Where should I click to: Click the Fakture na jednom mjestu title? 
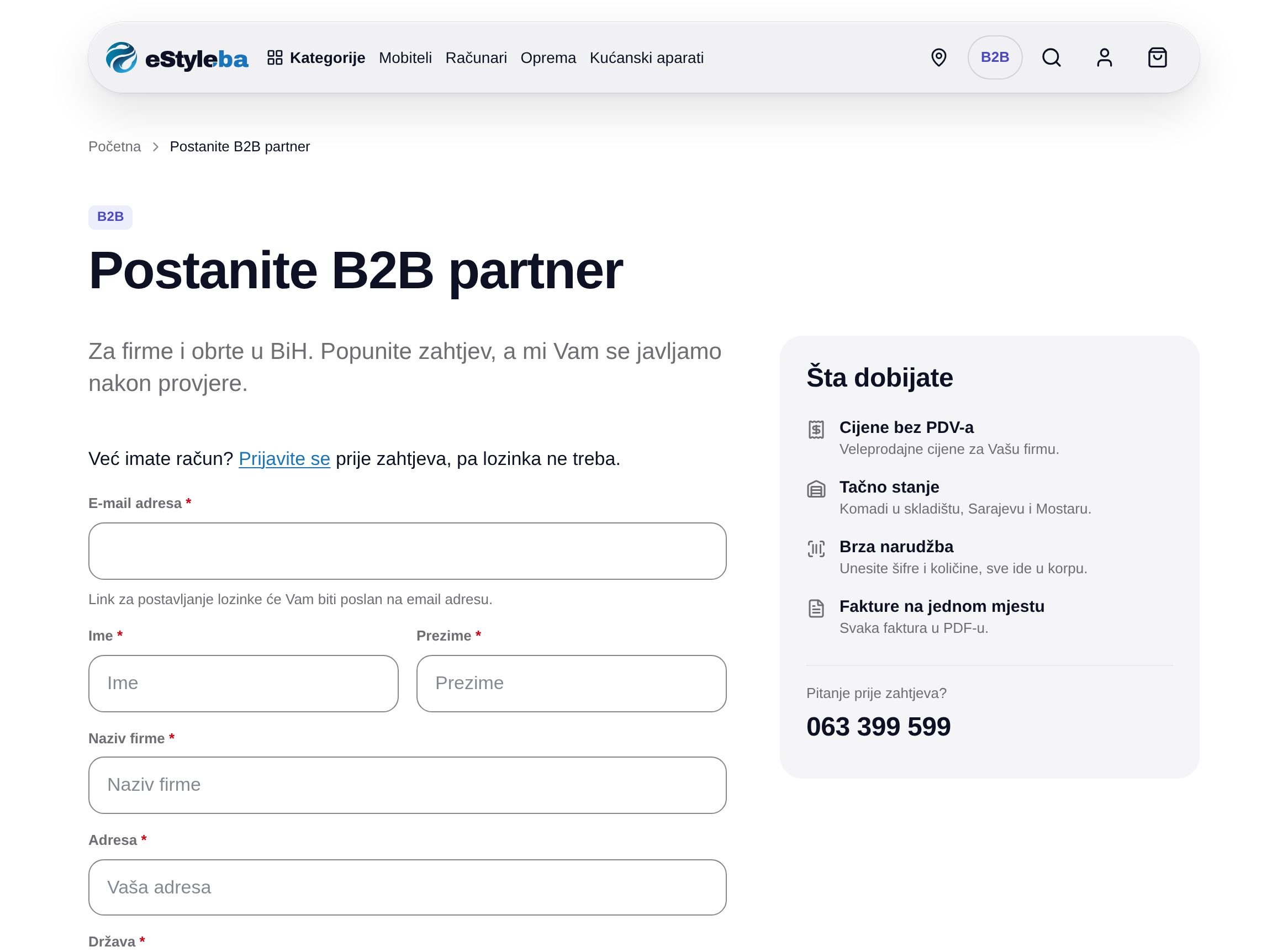tap(942, 606)
